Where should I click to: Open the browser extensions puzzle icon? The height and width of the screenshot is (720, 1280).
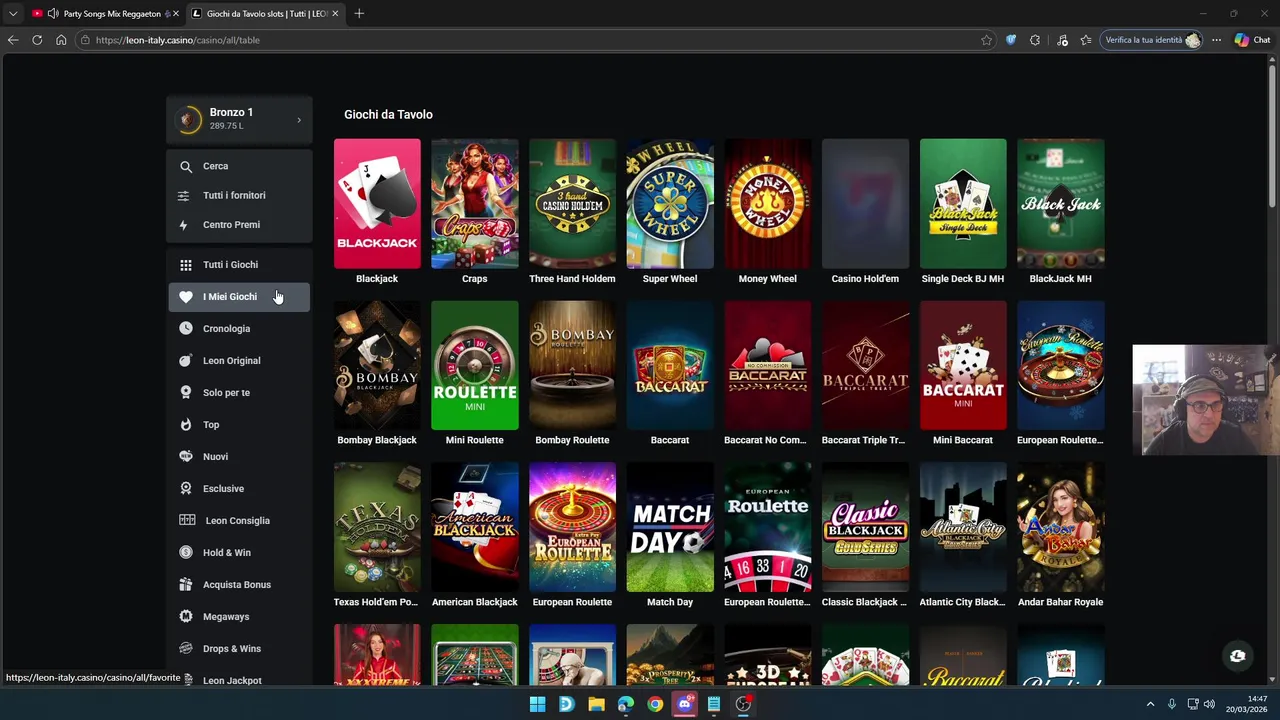point(1035,40)
